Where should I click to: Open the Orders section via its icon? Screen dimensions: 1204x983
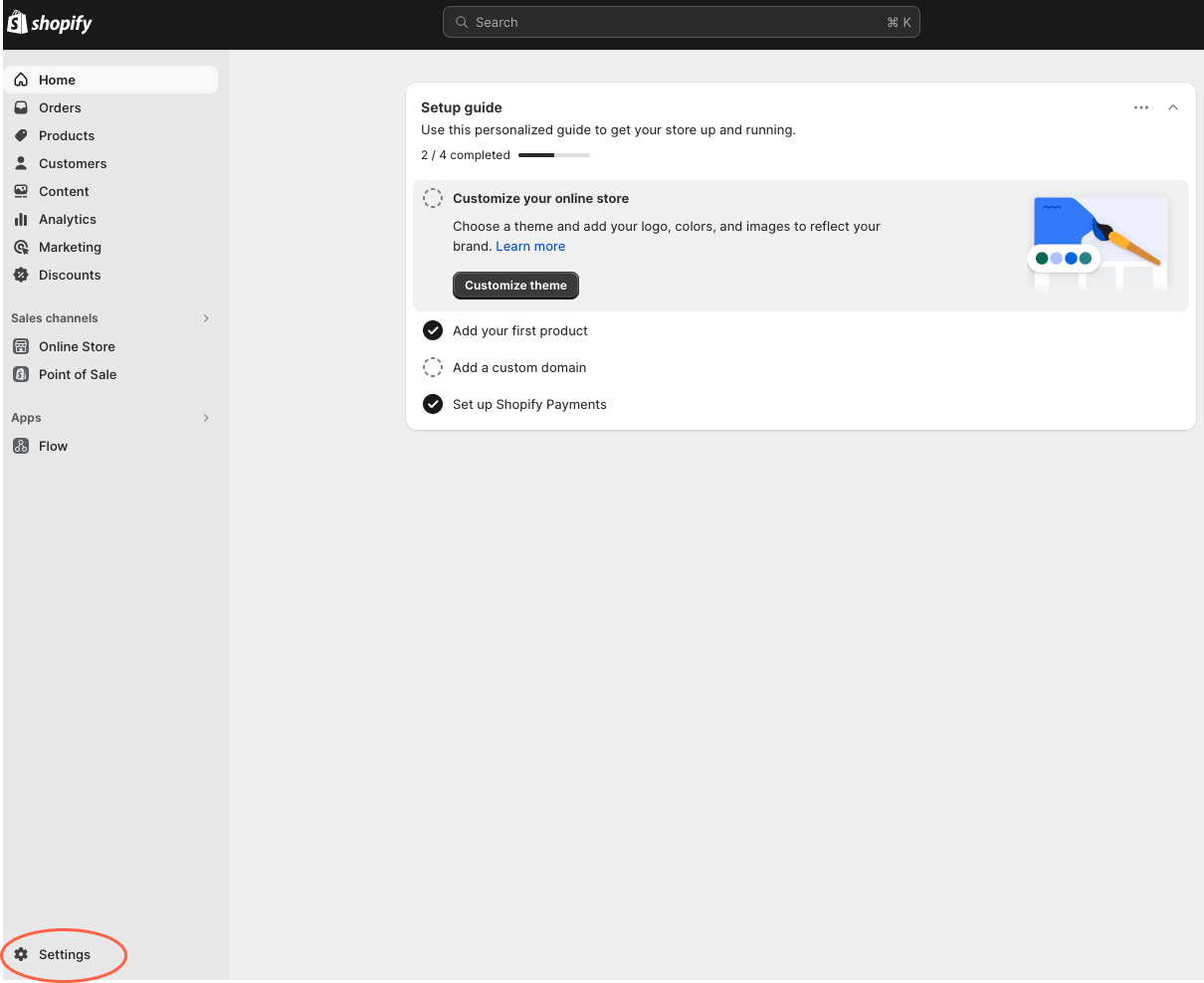[x=21, y=107]
